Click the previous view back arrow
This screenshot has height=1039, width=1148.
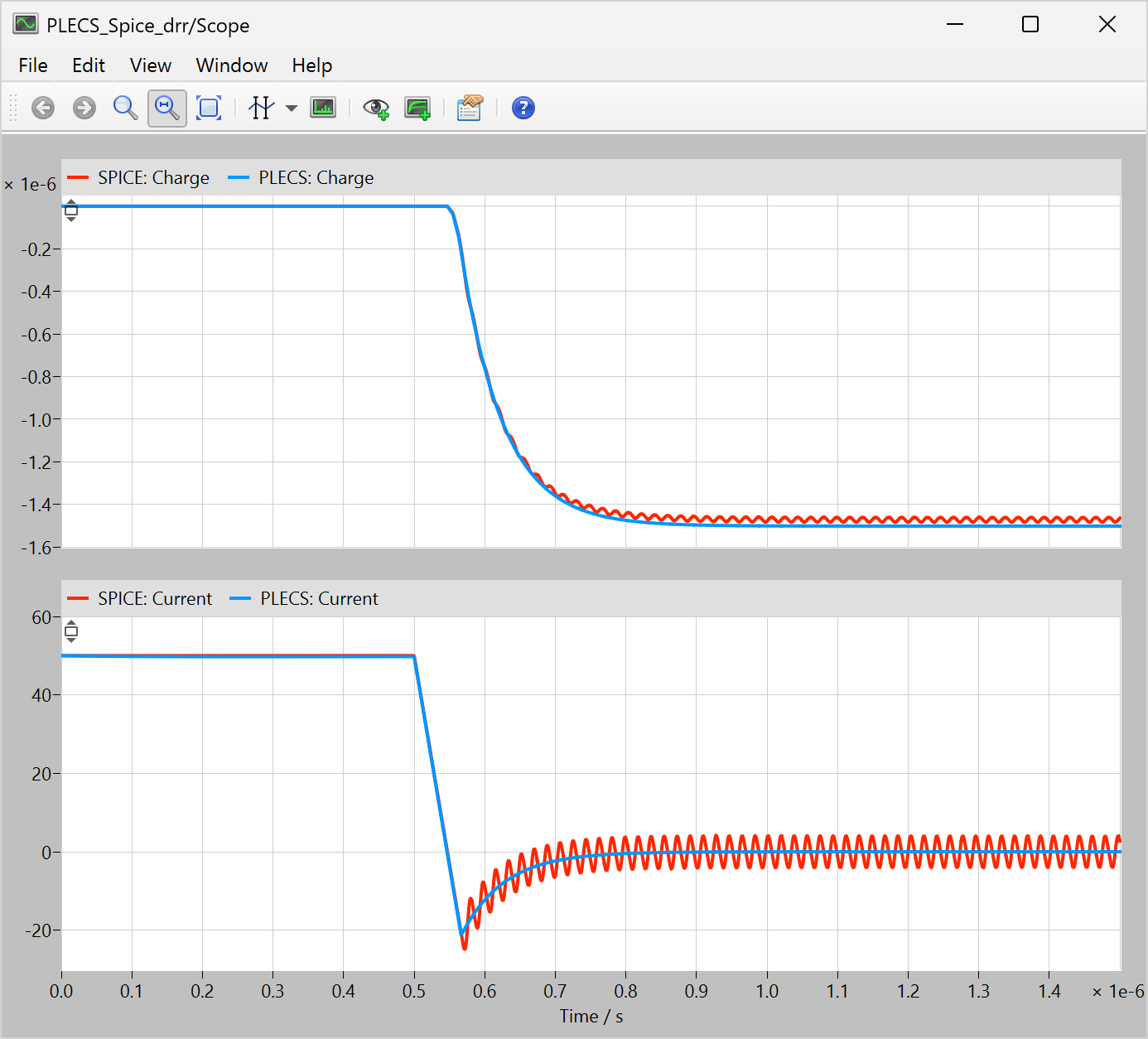tap(43, 108)
